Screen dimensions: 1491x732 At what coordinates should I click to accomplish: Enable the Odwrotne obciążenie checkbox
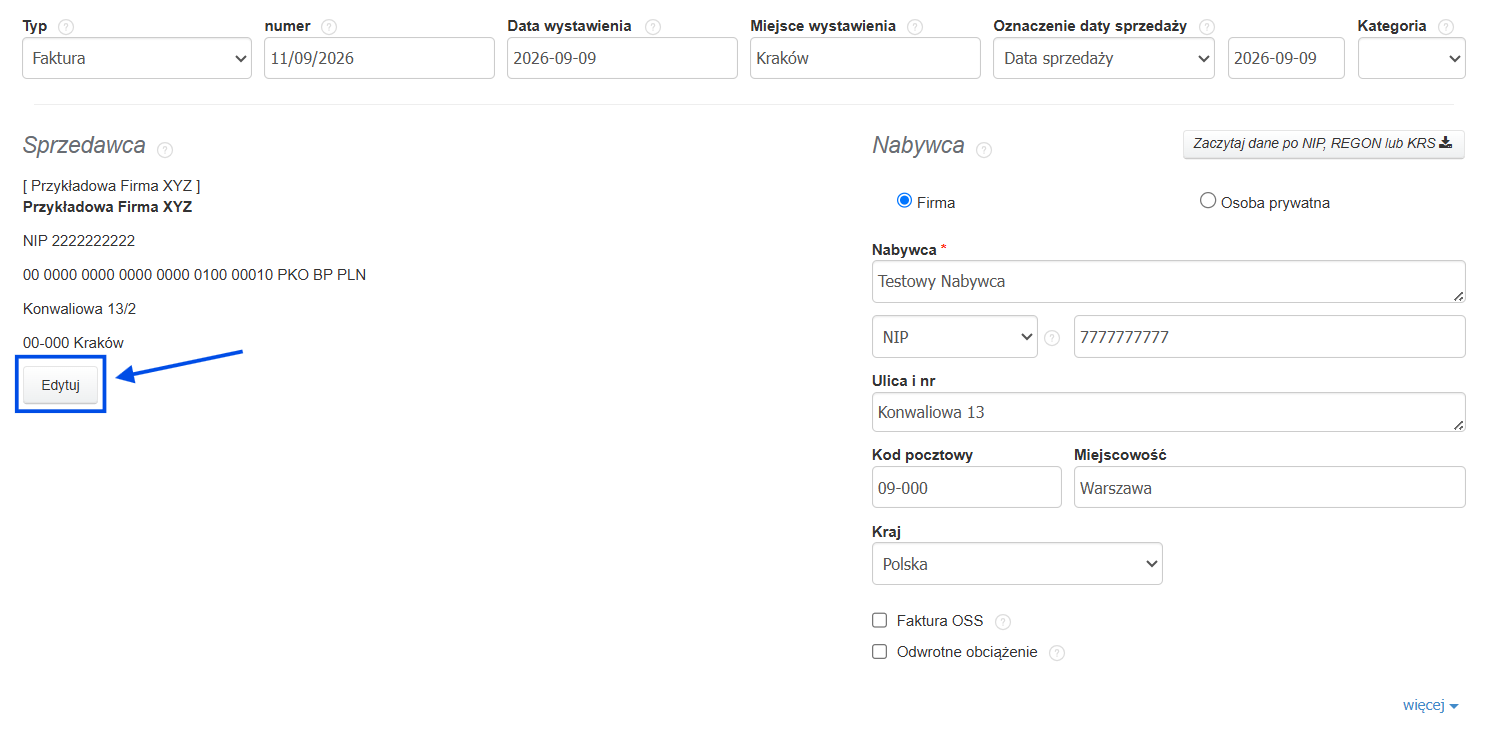[880, 651]
